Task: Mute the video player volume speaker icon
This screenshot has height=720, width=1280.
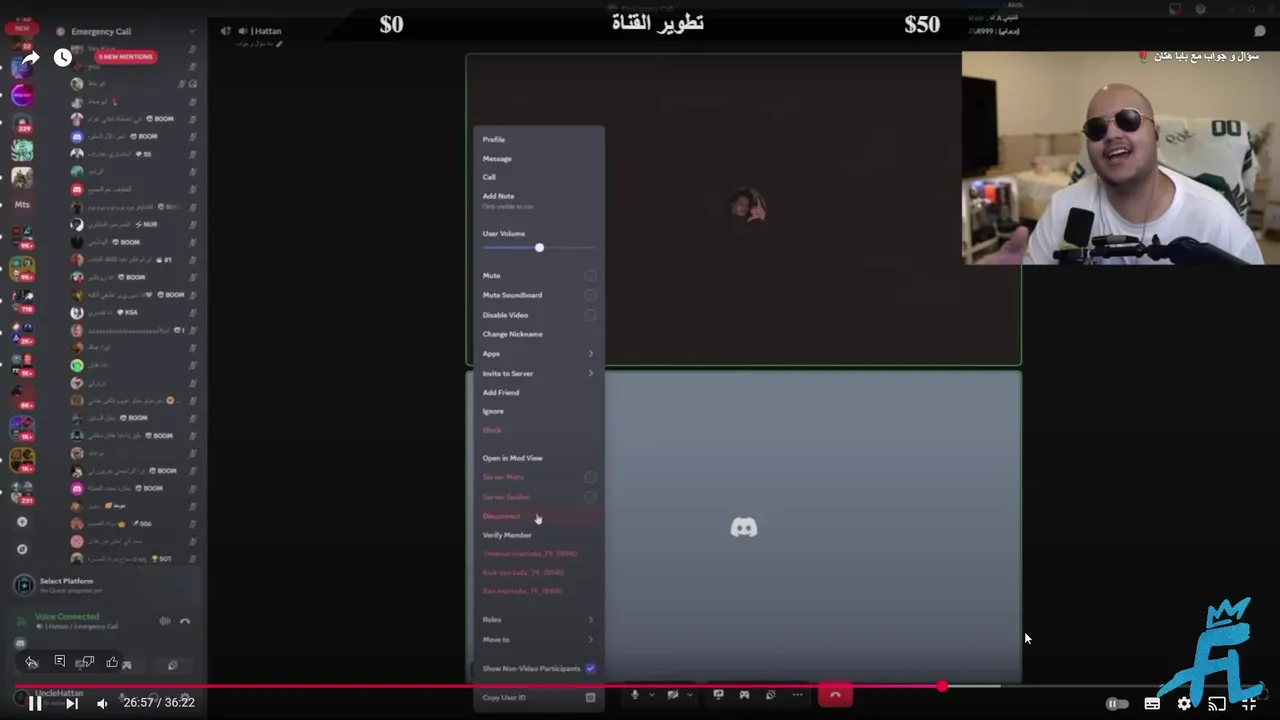Action: 102,703
